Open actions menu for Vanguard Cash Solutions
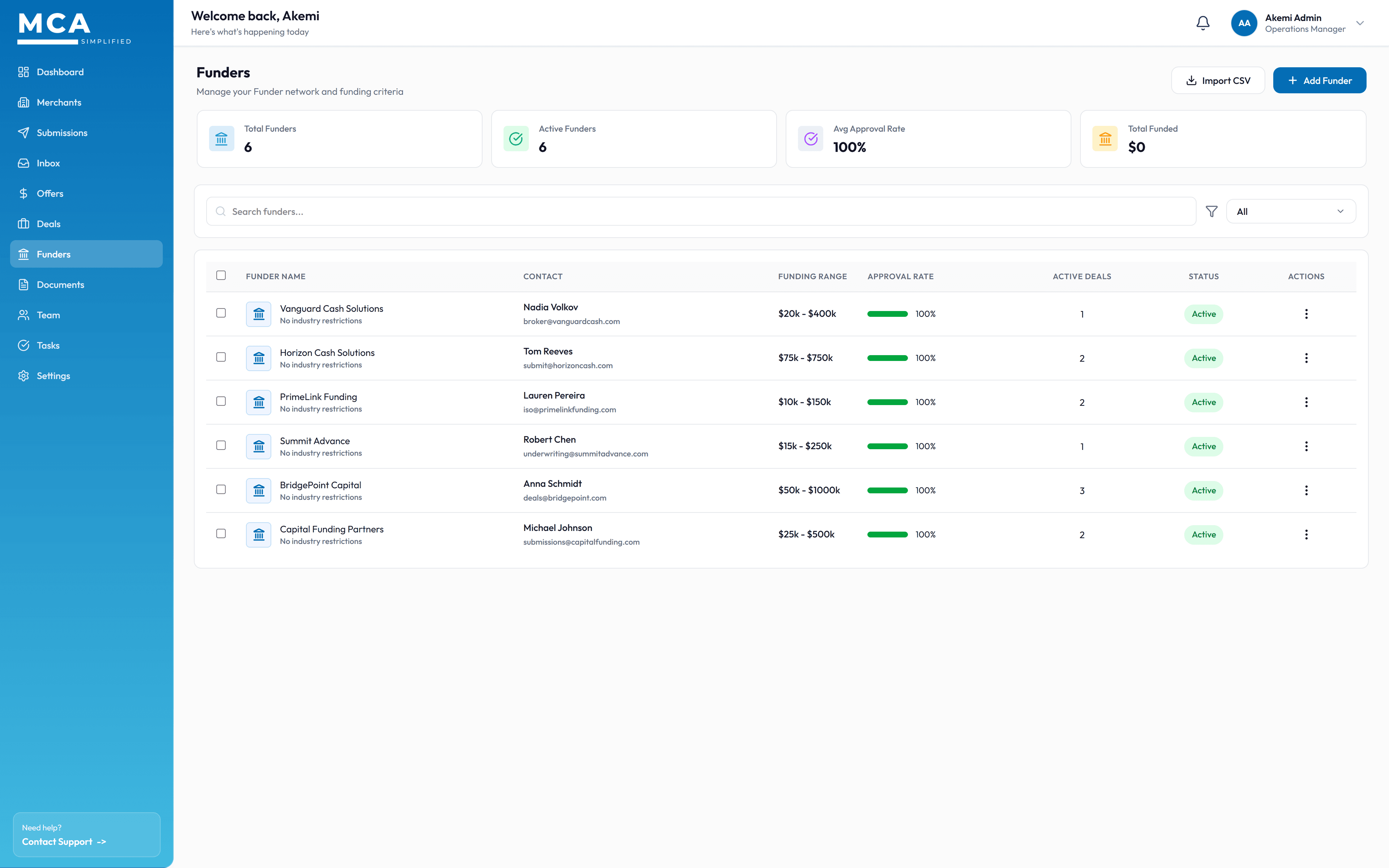Viewport: 1389px width, 868px height. coord(1306,314)
